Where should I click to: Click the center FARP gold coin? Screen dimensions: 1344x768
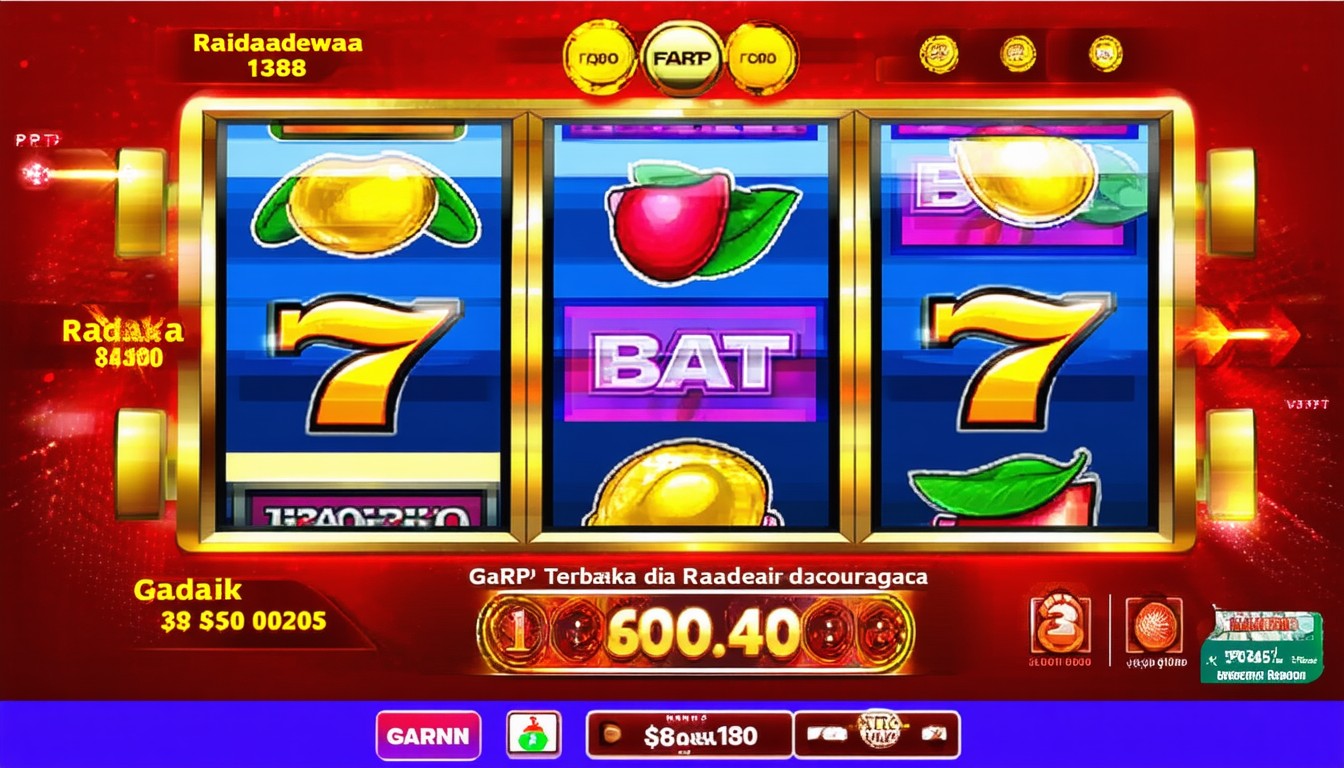point(683,58)
